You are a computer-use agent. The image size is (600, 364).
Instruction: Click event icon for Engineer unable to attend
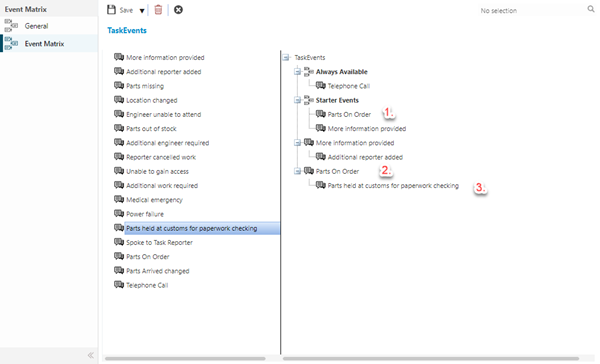point(119,114)
